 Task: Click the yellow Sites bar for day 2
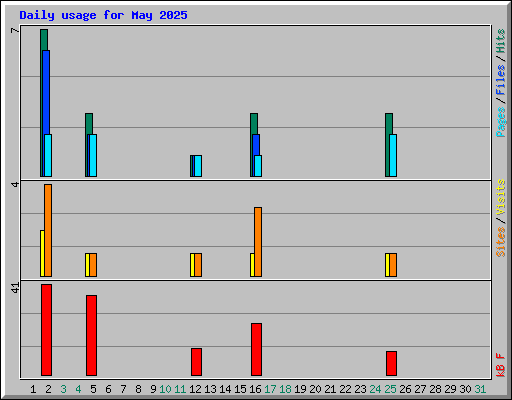(x=42, y=253)
